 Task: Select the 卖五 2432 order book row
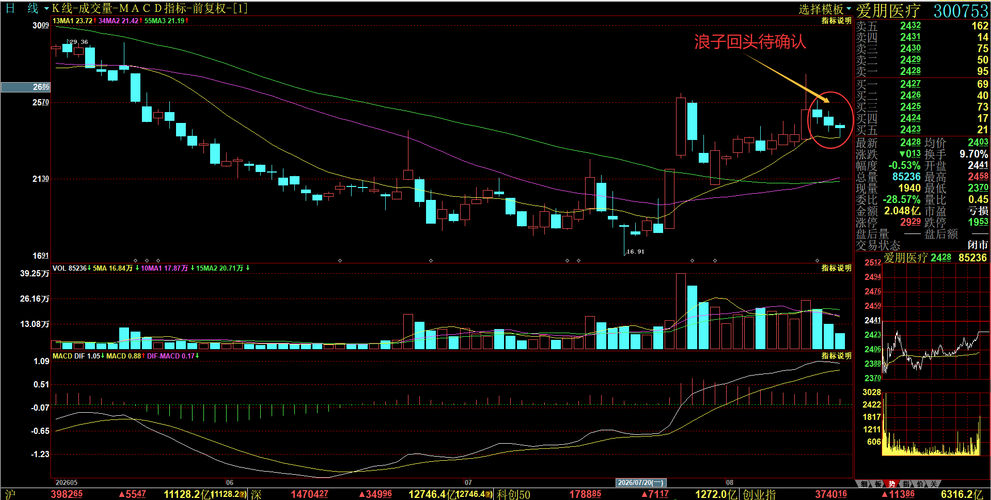[x=922, y=26]
